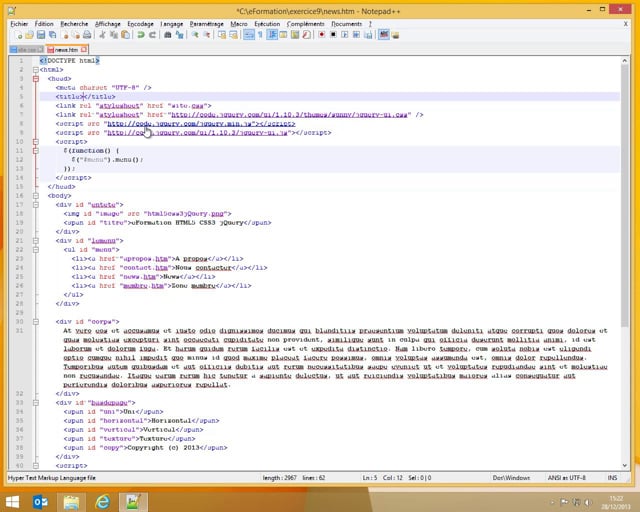Screen dimensions: 640x512
Task: Open Internet Explorer from taskbar
Action: (102, 502)
